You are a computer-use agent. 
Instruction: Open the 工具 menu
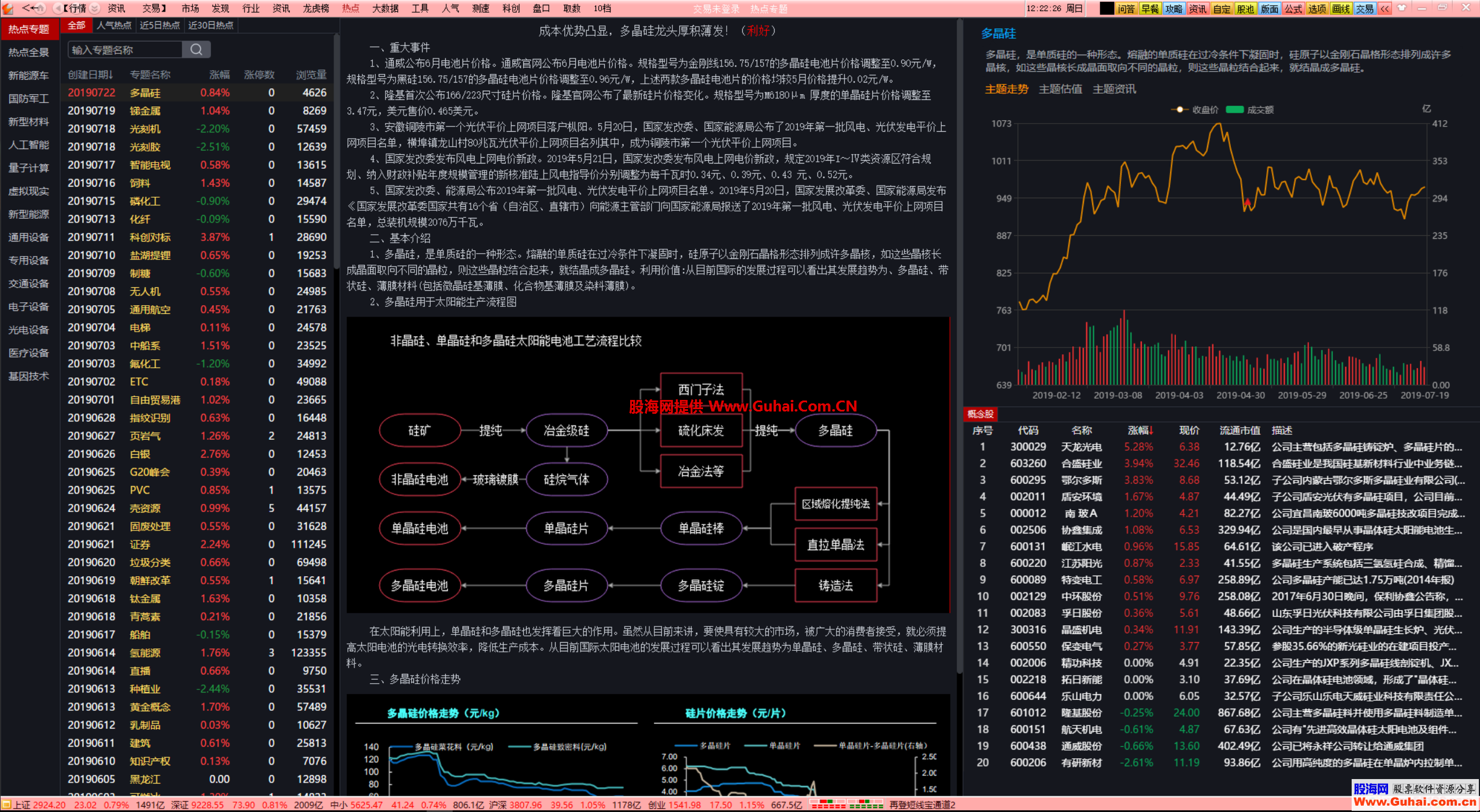coord(420,8)
